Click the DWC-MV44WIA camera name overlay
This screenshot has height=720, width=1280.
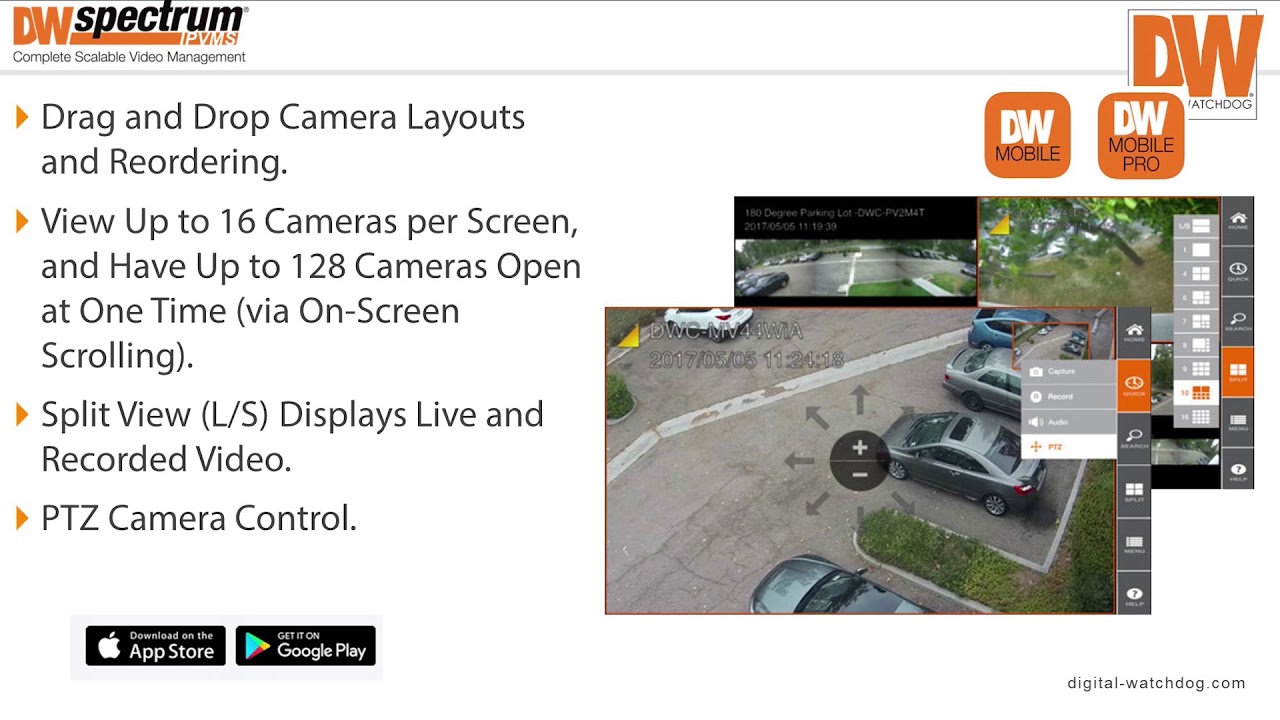726,332
